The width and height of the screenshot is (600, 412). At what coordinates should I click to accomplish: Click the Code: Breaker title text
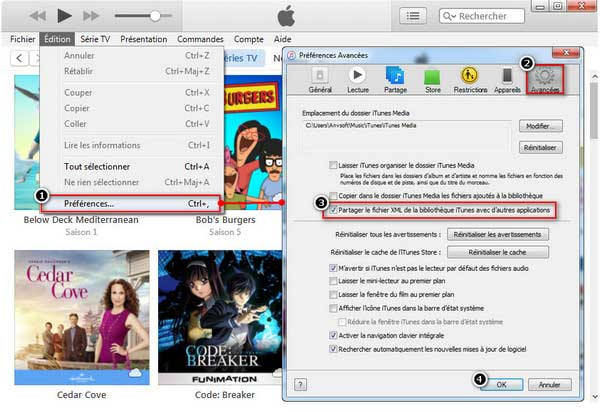click(x=225, y=395)
